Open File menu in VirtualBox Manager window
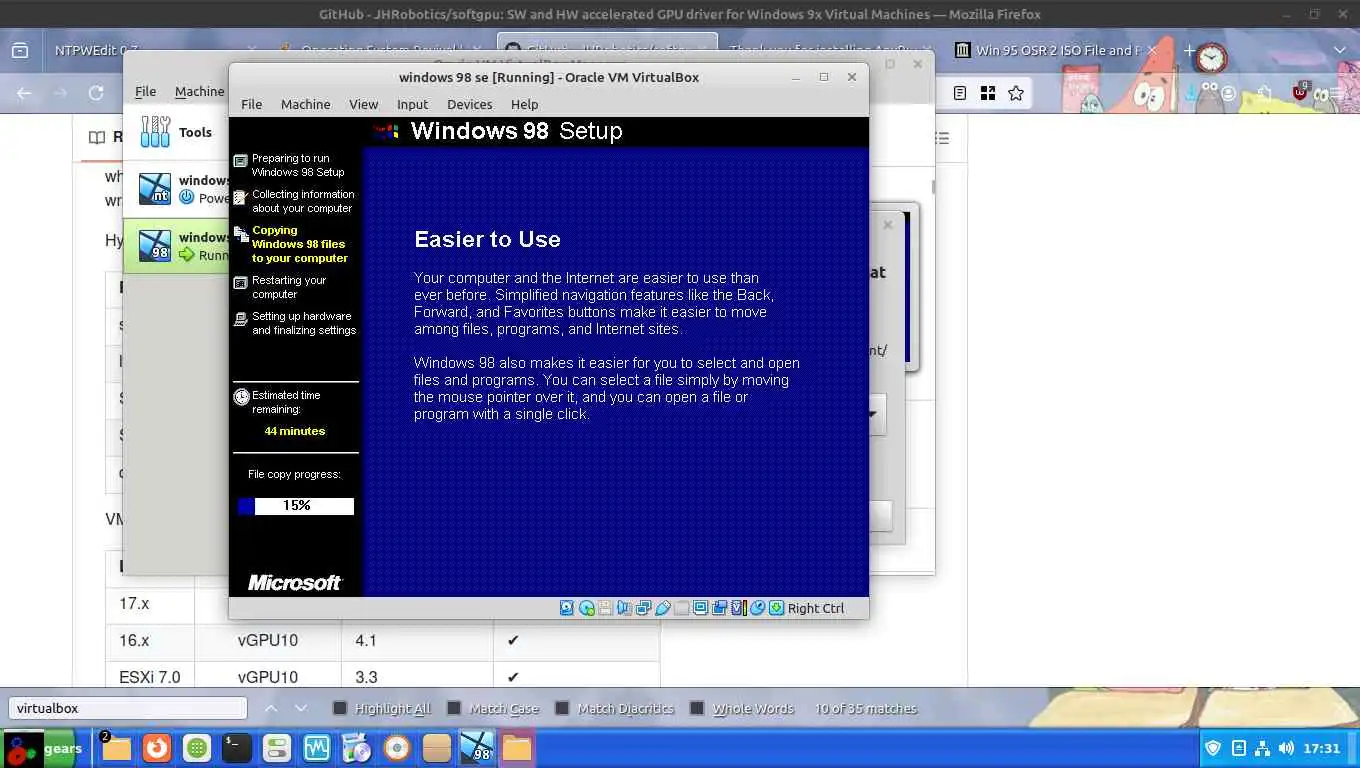The height and width of the screenshot is (768, 1360). point(145,91)
